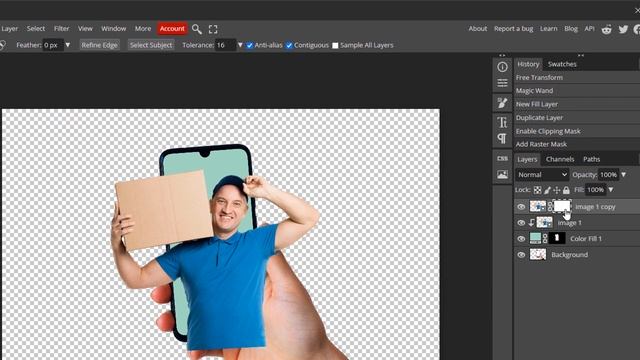The width and height of the screenshot is (640, 360).
Task: Open the Normal blend mode dropdown
Action: [x=542, y=175]
